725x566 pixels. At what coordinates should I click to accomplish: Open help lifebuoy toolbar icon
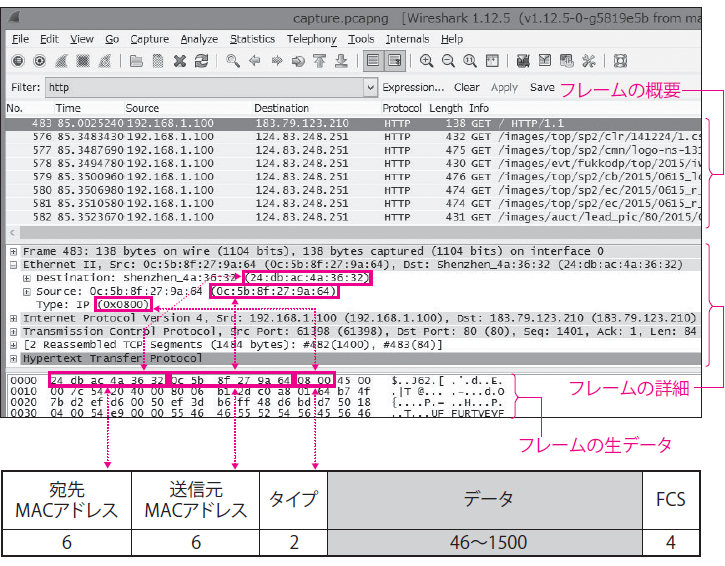620,61
